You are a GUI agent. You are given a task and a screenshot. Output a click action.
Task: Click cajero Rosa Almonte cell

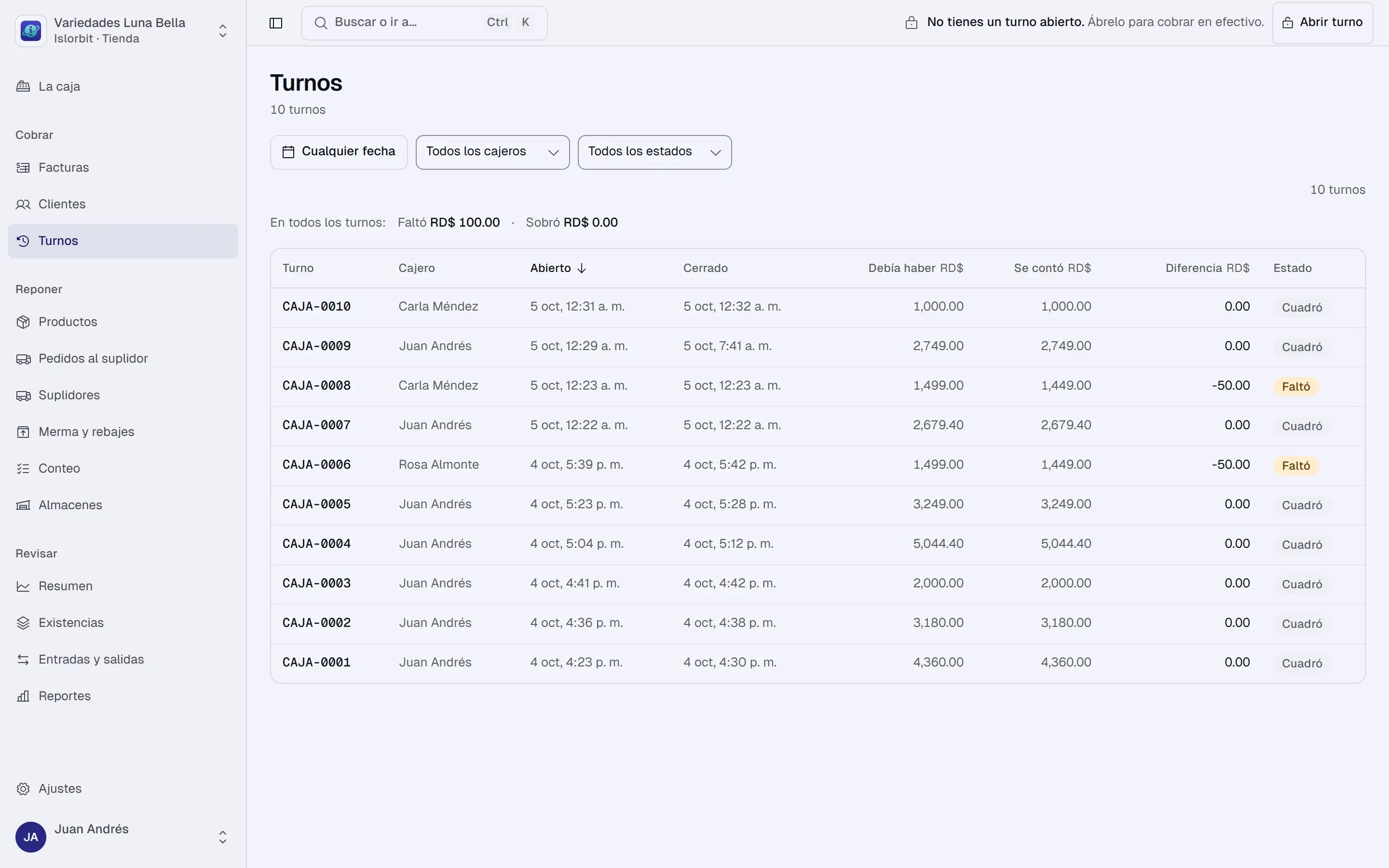tap(438, 465)
